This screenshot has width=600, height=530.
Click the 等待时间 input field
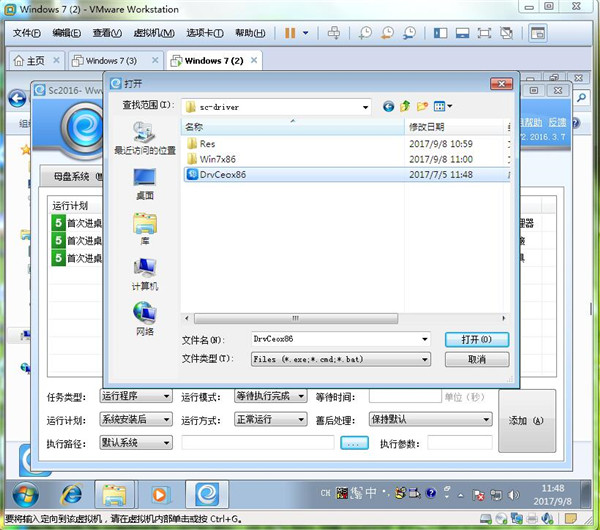click(405, 396)
